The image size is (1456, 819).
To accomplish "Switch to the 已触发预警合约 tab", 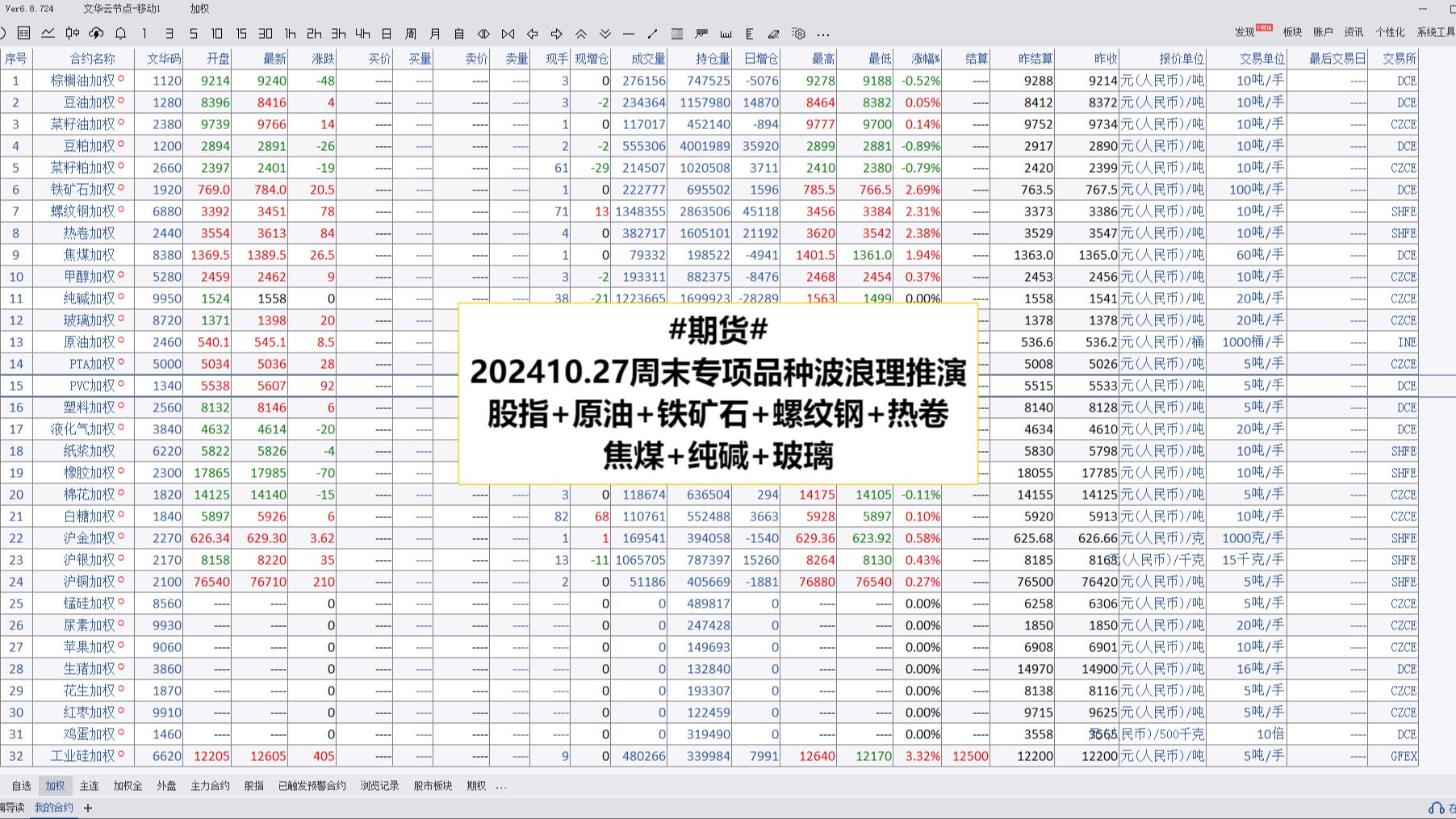I will pos(312,785).
